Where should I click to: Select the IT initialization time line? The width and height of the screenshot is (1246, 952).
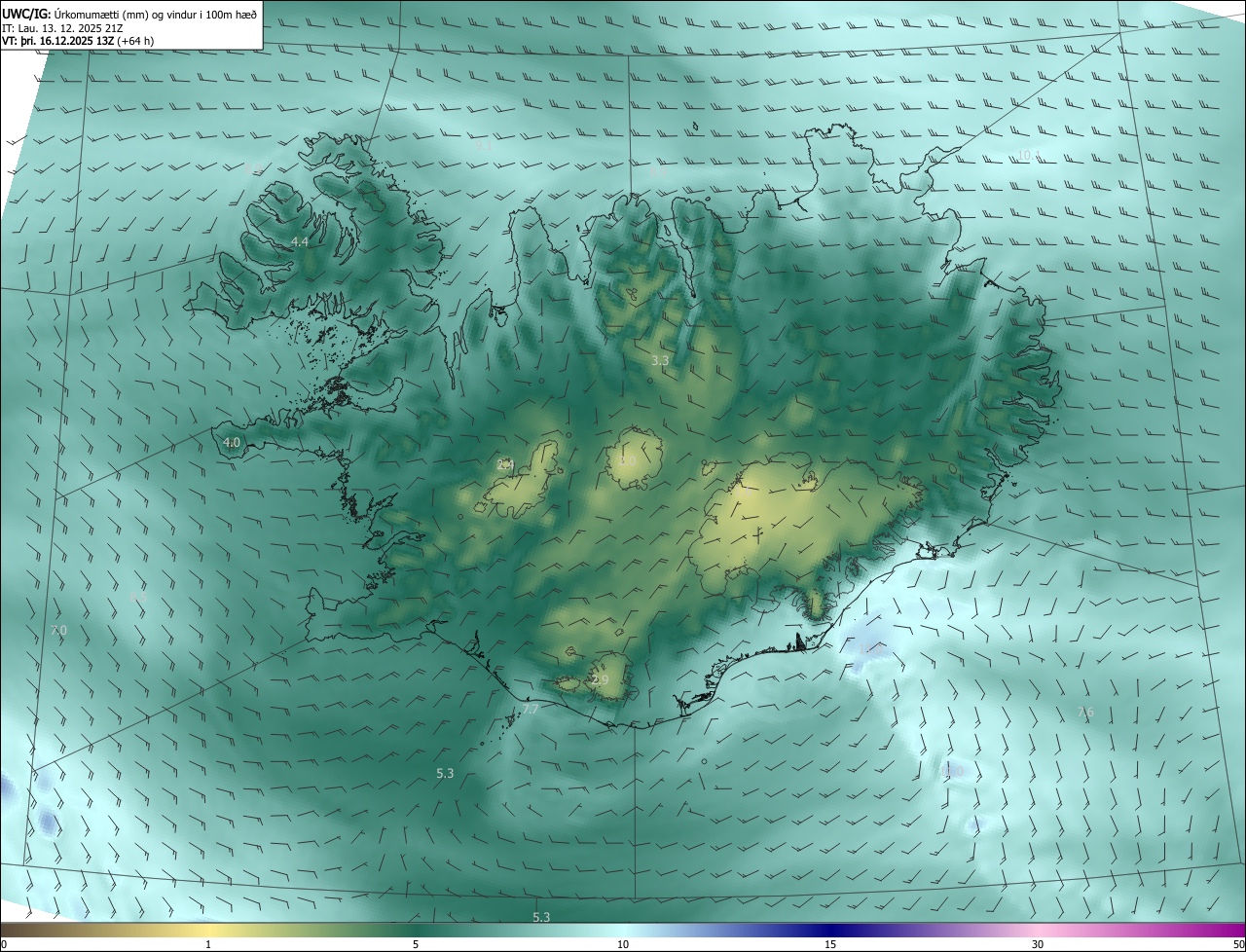click(x=60, y=28)
